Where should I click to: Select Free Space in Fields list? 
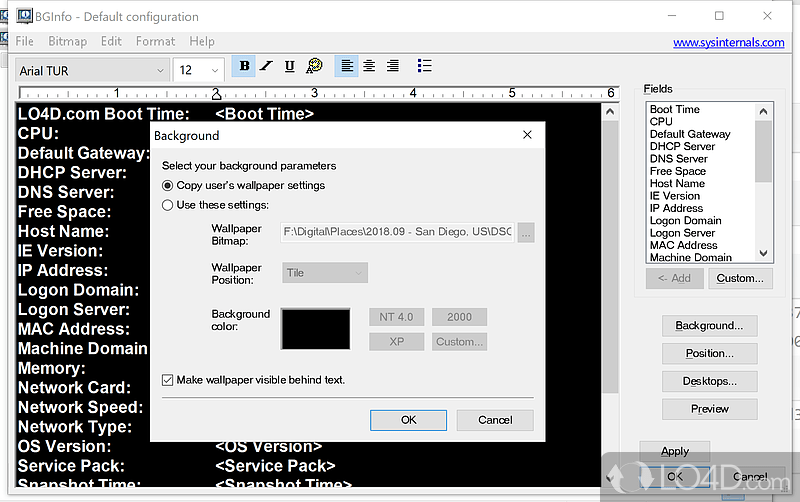click(x=678, y=171)
